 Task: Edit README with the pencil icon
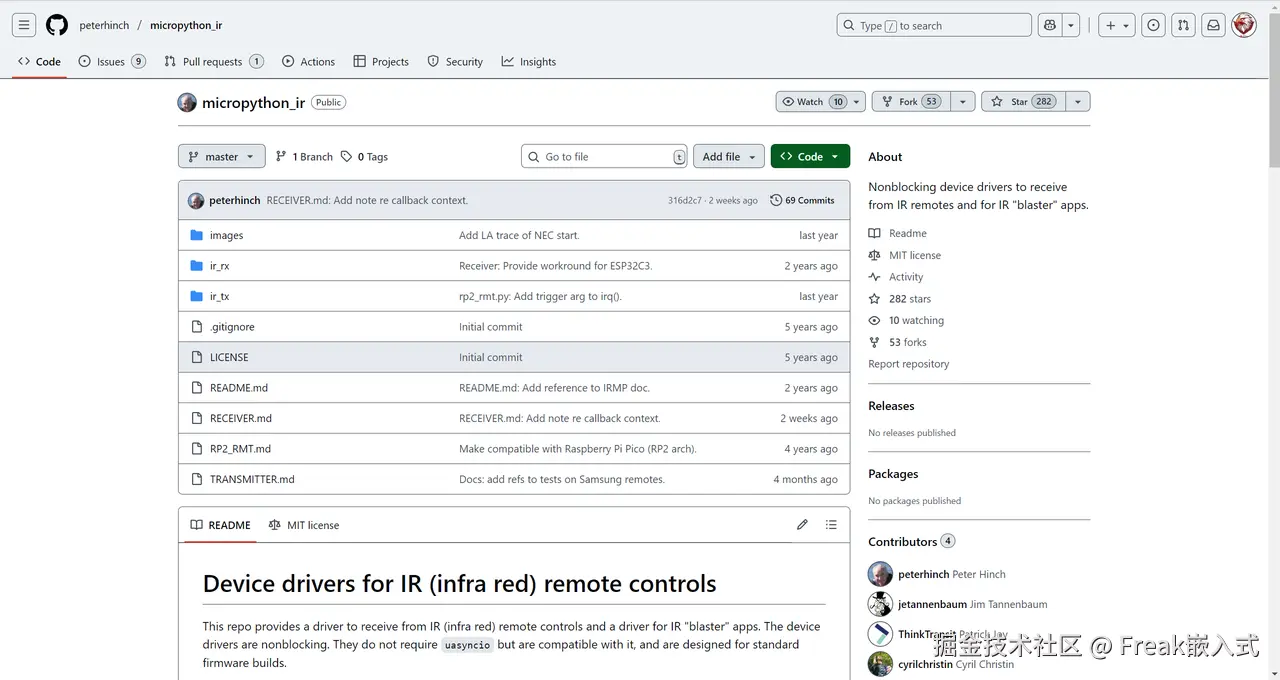pos(802,525)
